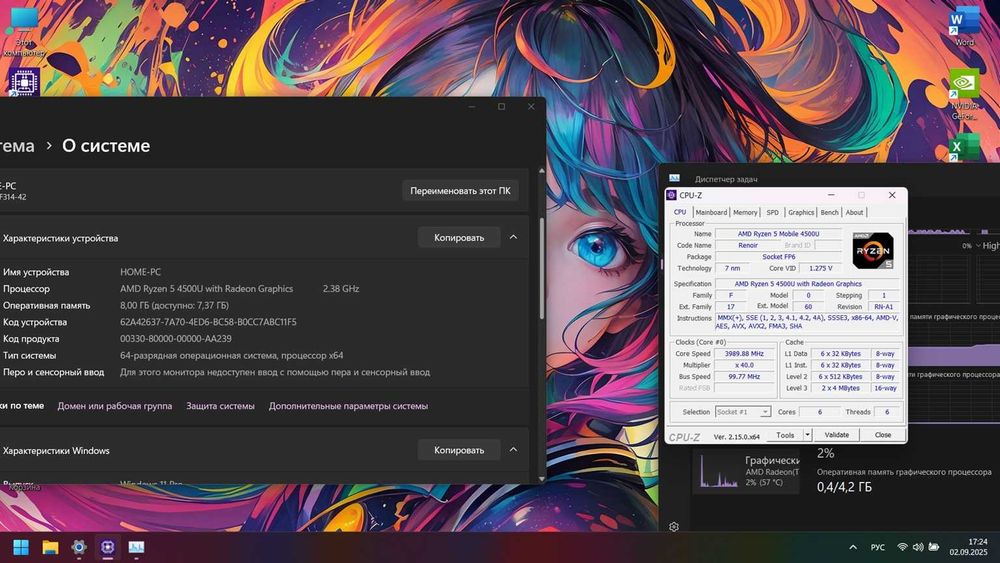Open the Socket #1 selection dropdown
The image size is (1000, 563).
tap(743, 412)
